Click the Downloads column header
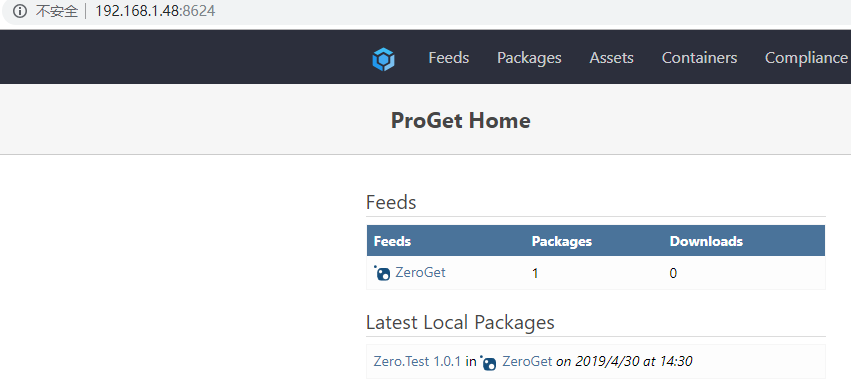The image size is (851, 388). click(706, 241)
